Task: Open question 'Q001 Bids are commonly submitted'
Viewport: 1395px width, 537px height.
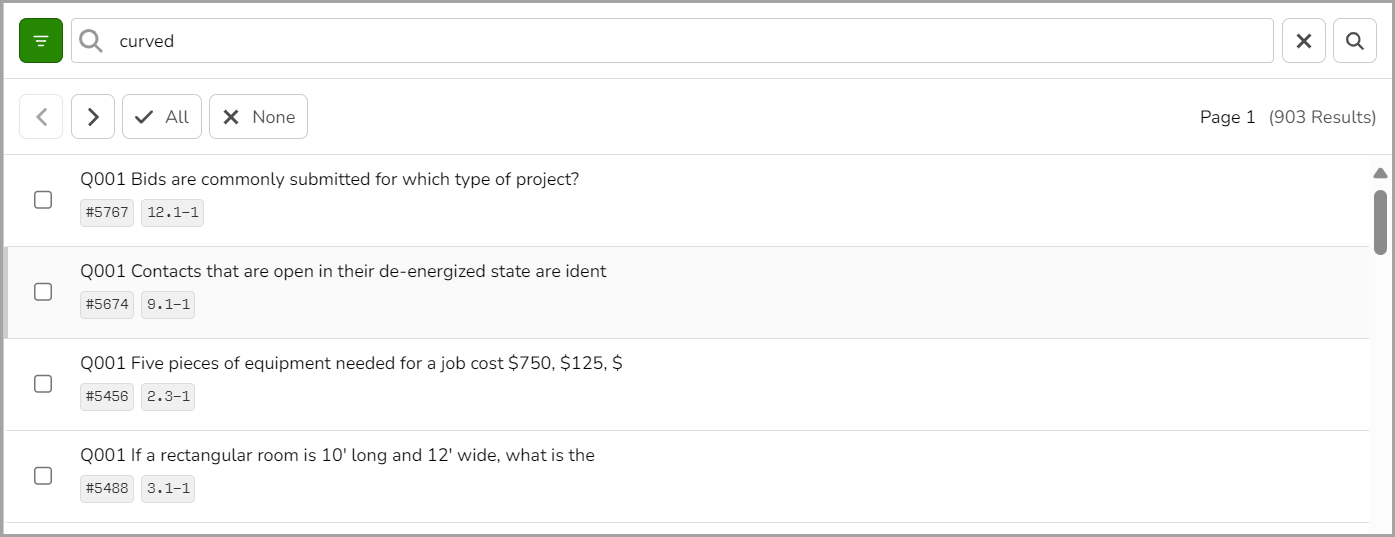Action: 330,179
